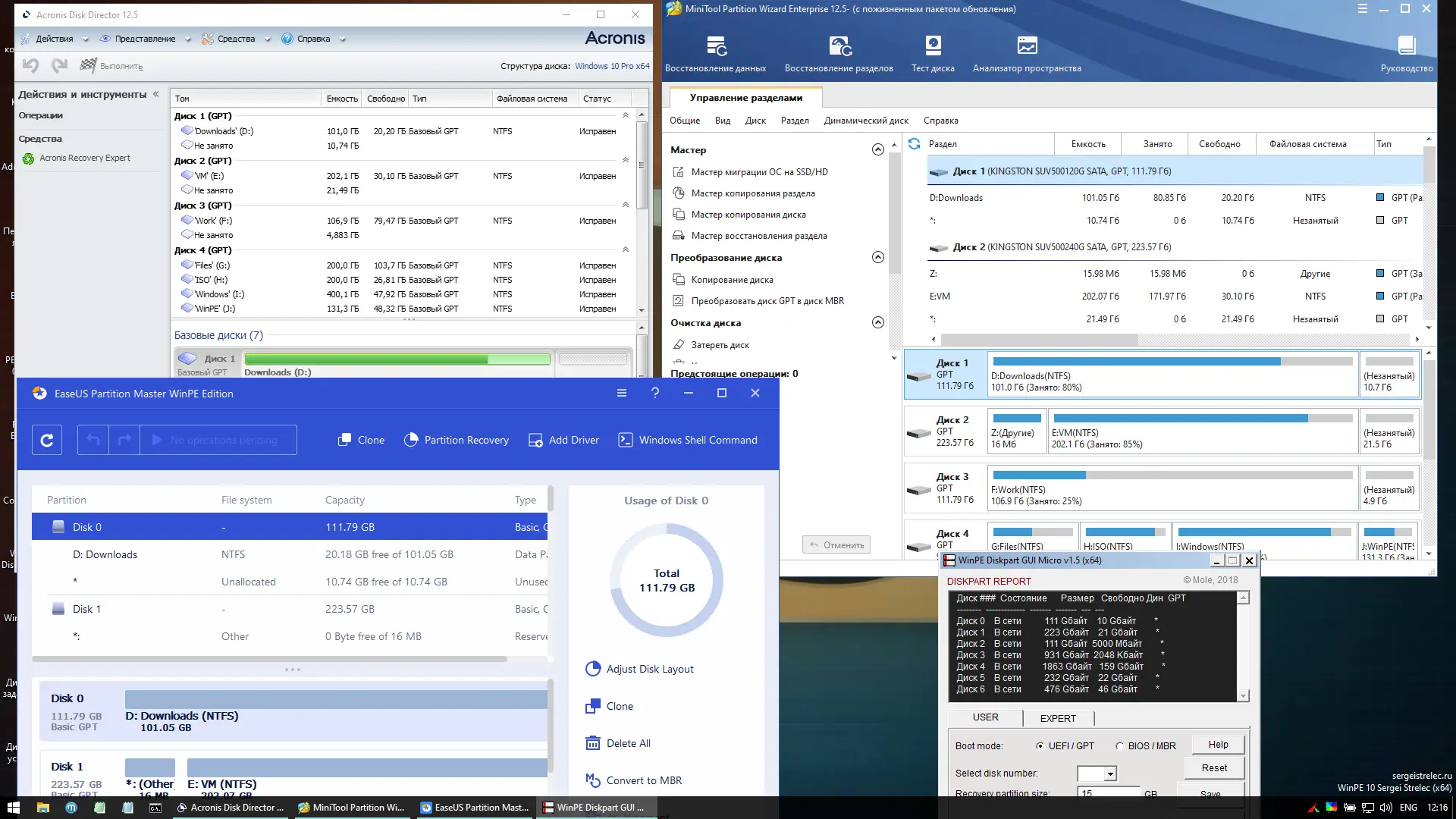Start the Disk Benchmark test icon
The height and width of the screenshot is (819, 1456).
(x=933, y=47)
